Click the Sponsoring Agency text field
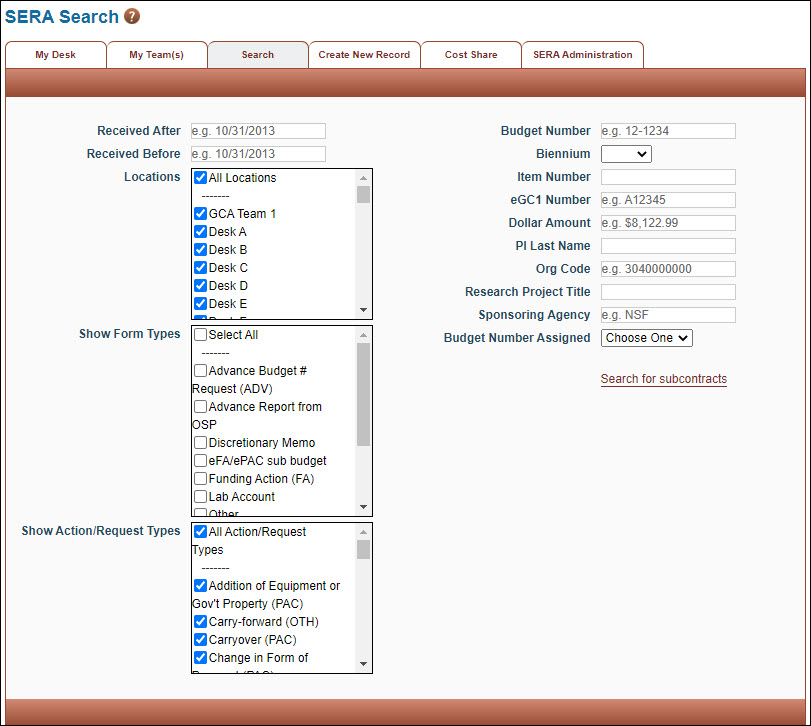Image resolution: width=811 pixels, height=726 pixels. point(668,315)
